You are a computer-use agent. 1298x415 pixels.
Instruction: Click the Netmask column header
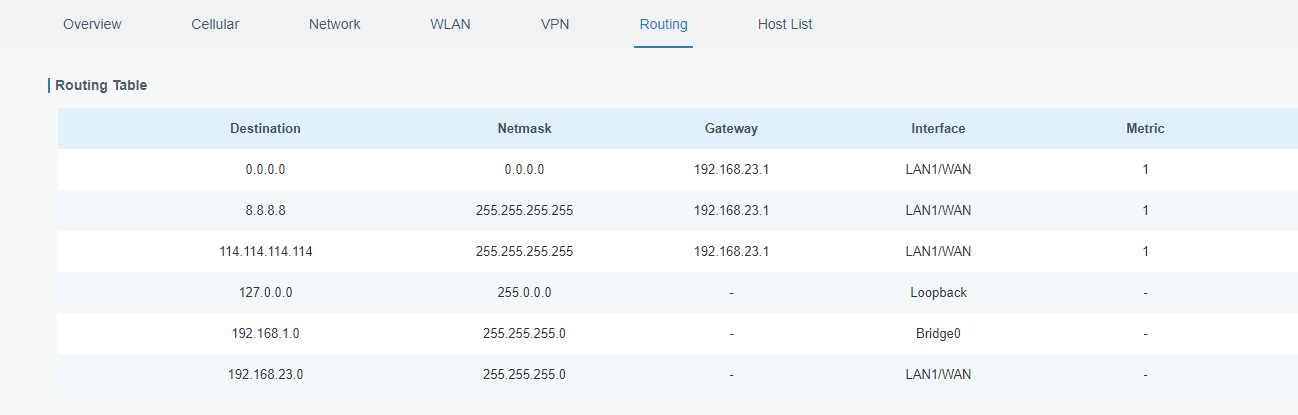click(x=524, y=128)
